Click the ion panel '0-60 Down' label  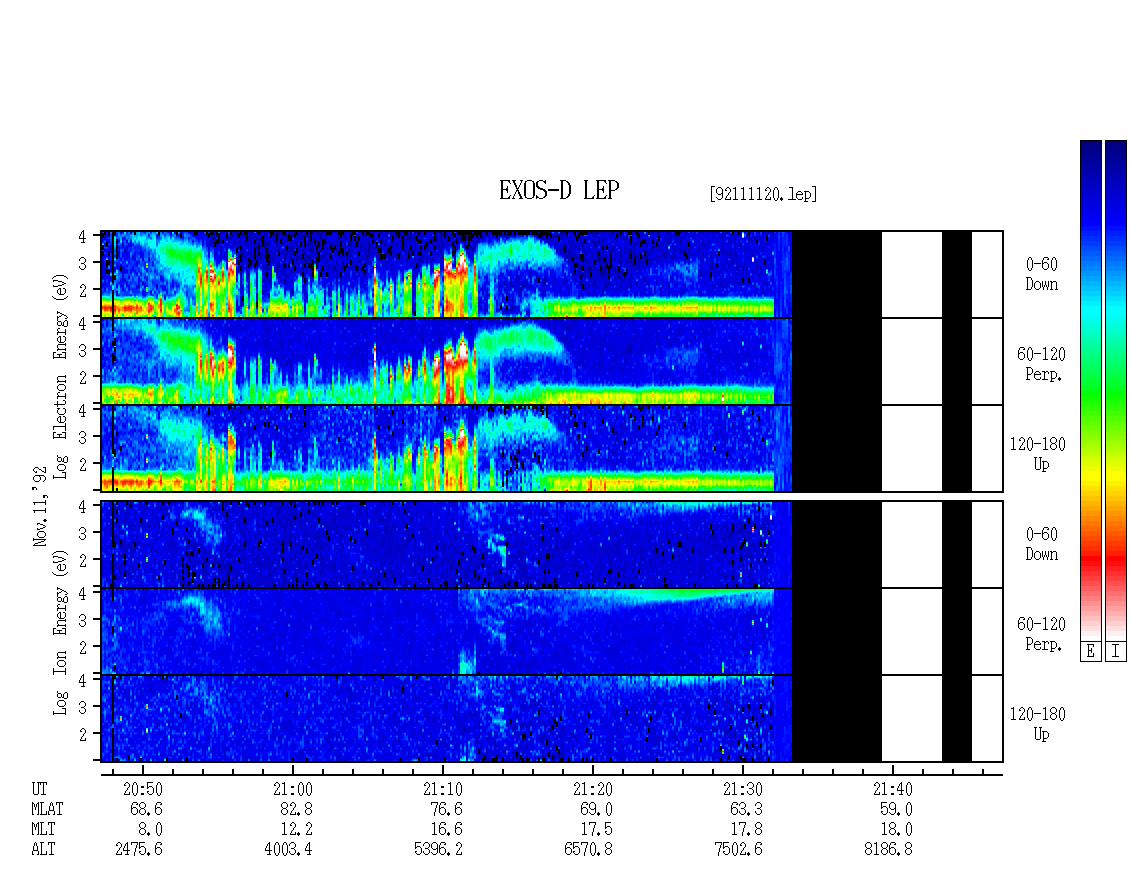tap(1041, 544)
